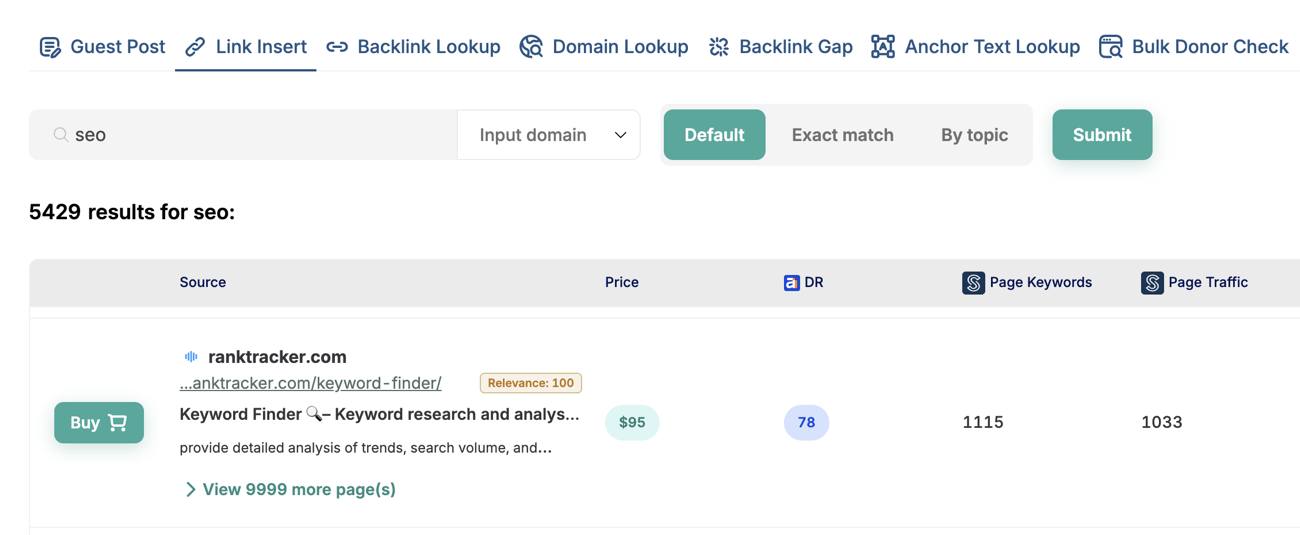Click the search magnifier icon in the search field
Viewport: 1300px width, 535px height.
(x=61, y=135)
